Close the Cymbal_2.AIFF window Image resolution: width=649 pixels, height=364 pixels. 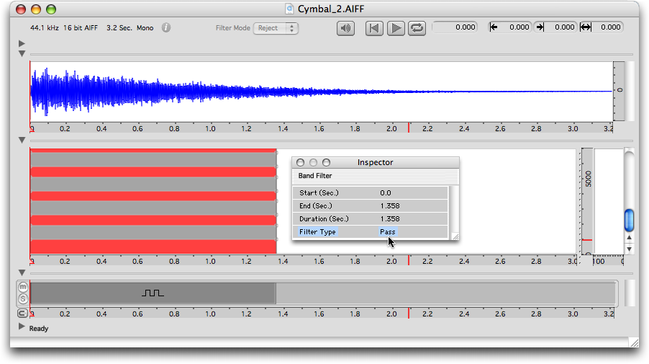click(x=21, y=9)
